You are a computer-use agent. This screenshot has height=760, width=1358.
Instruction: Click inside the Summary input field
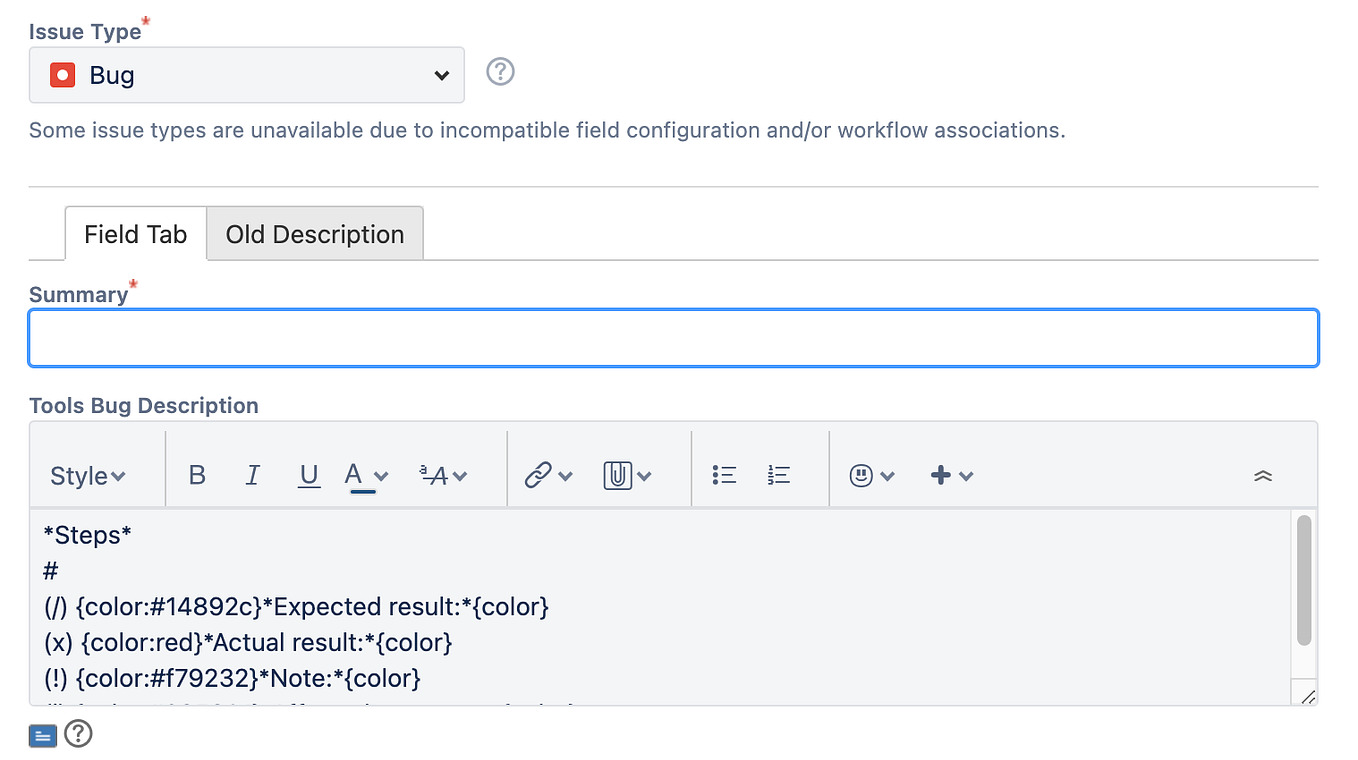[672, 338]
